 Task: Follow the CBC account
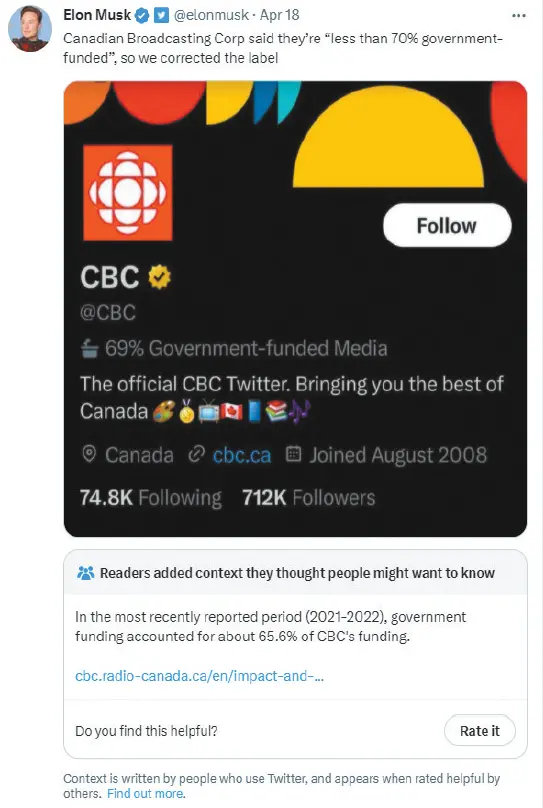[447, 225]
